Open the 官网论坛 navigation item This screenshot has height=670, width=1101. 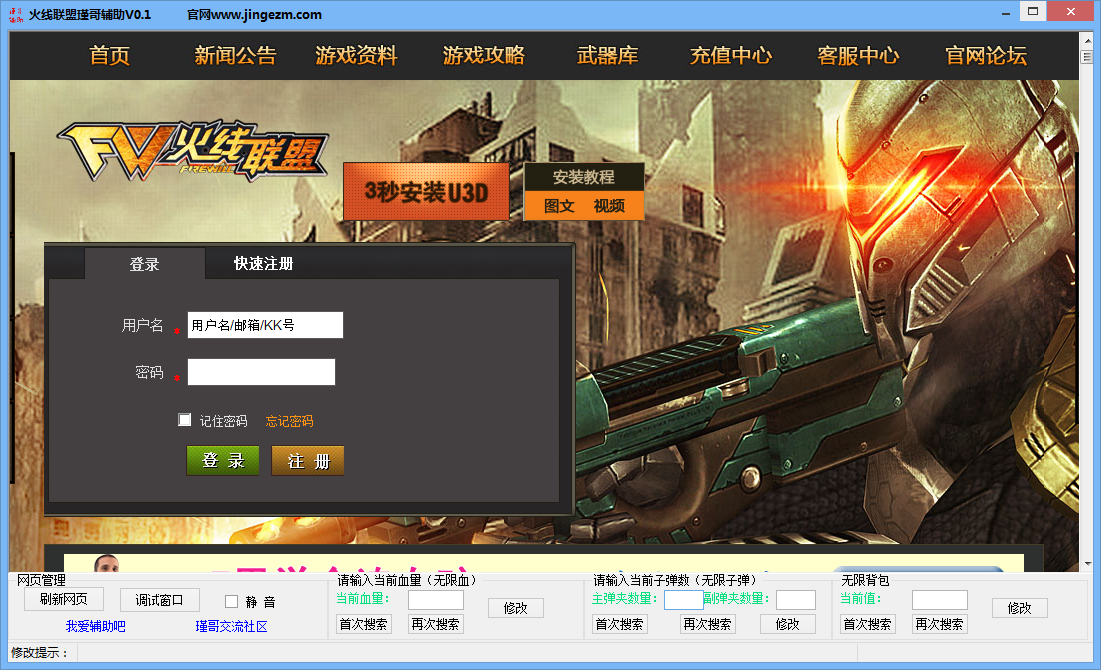986,55
